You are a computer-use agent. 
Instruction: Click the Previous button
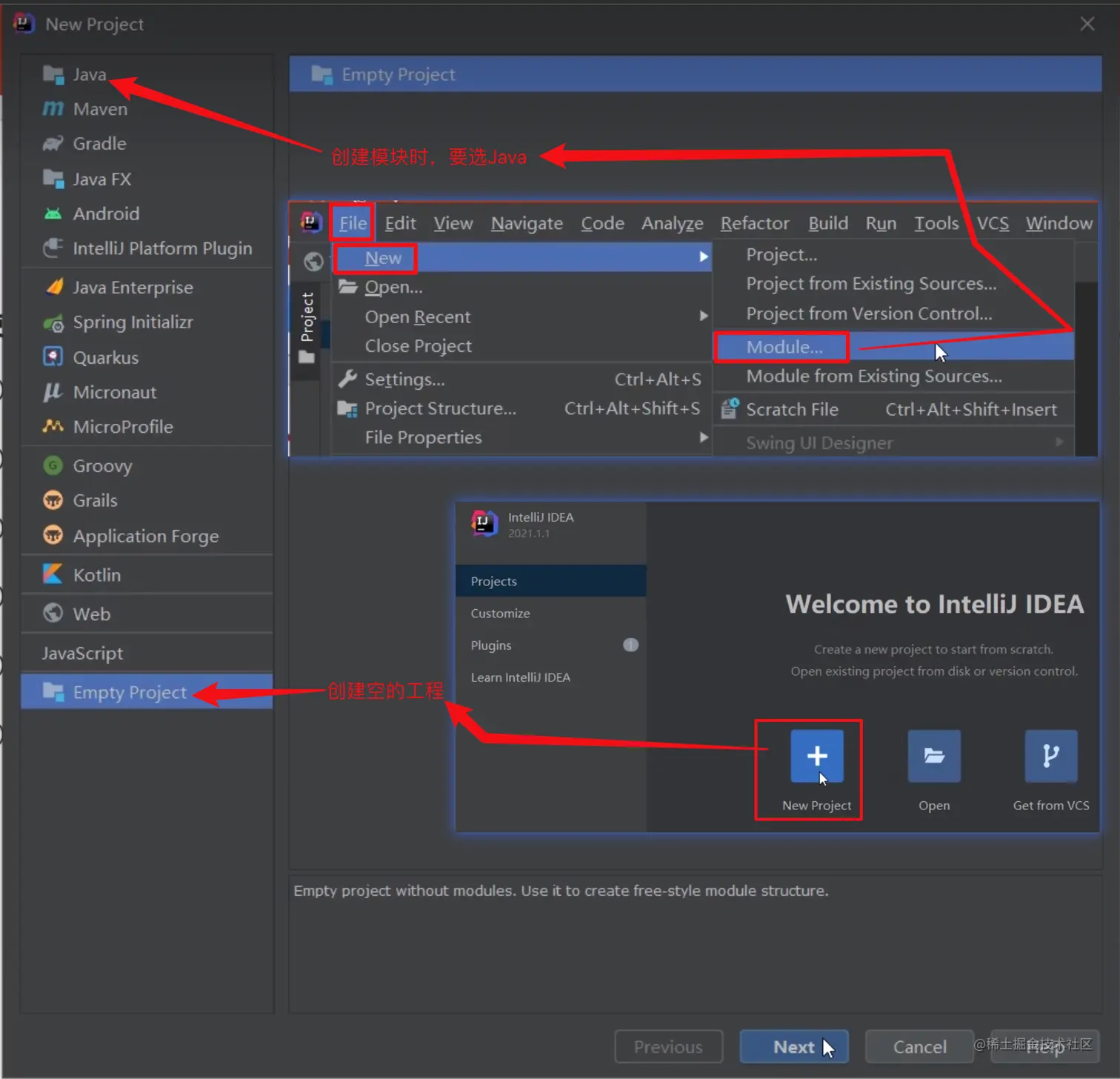click(x=668, y=1046)
